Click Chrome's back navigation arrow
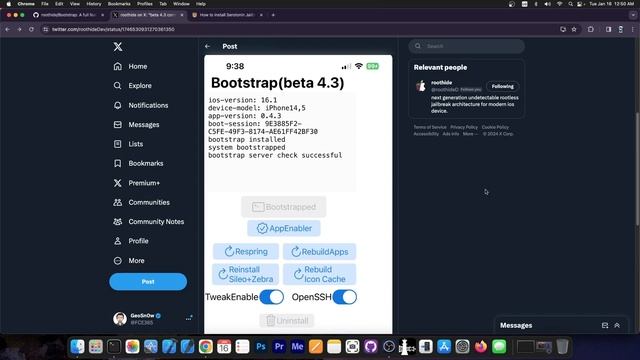This screenshot has width=640, height=360. click(x=7, y=29)
